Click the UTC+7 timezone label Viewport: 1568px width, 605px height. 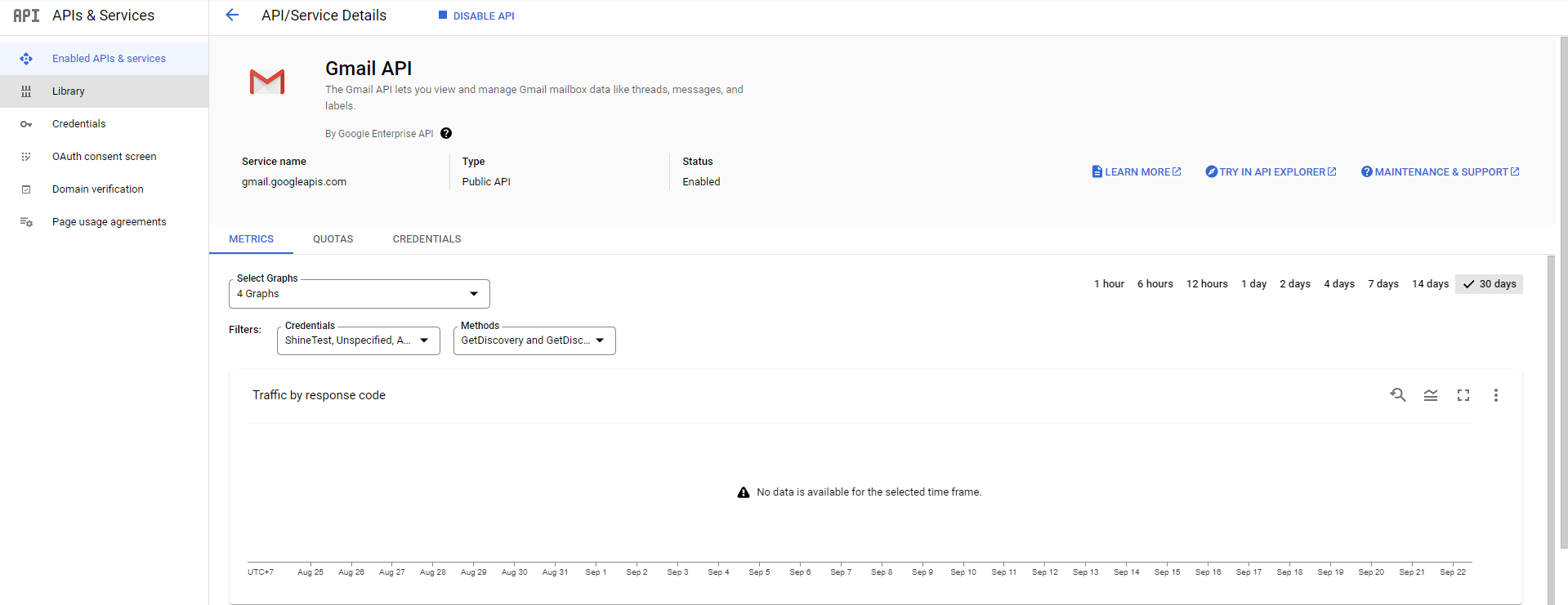point(261,572)
